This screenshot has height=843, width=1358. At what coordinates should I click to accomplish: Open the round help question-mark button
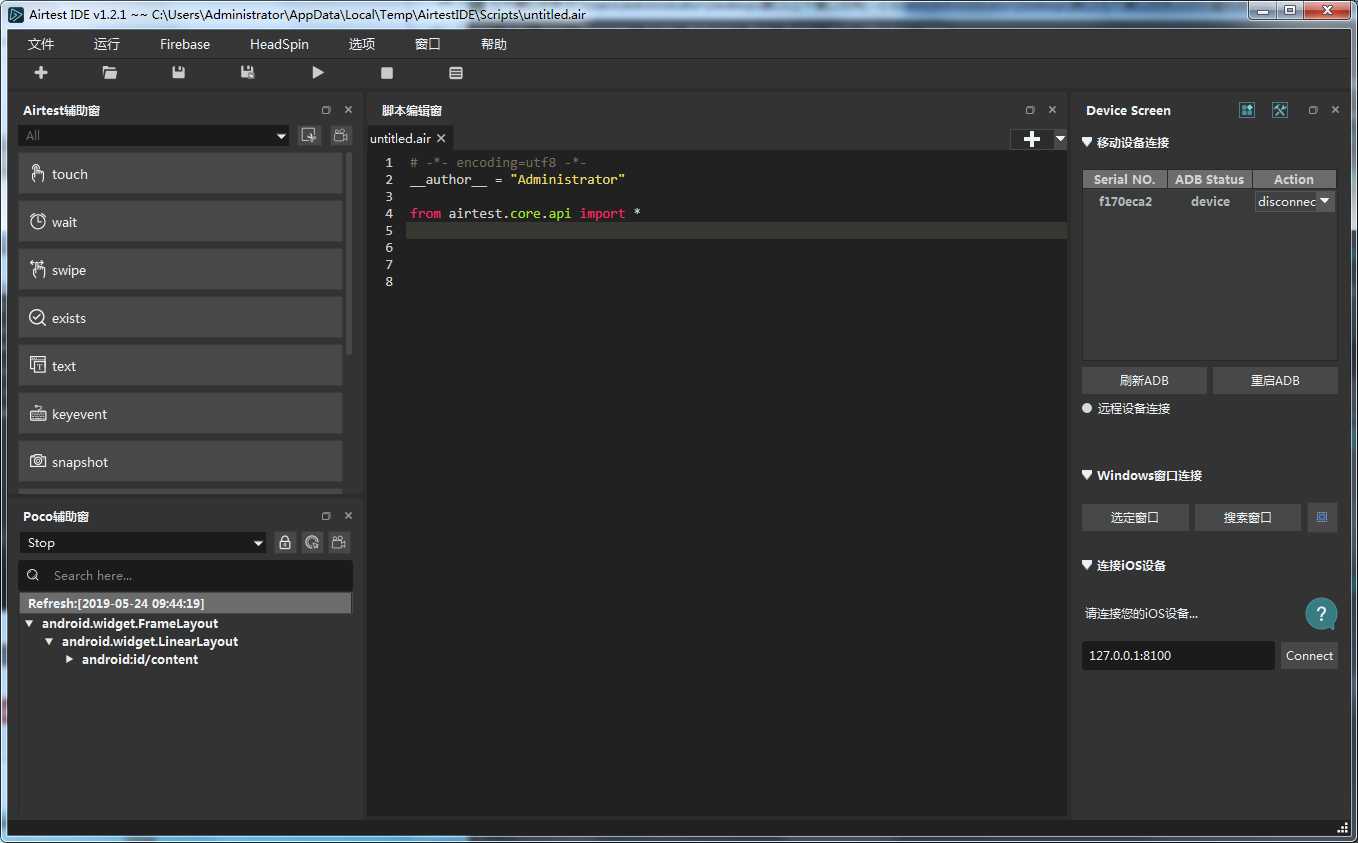[x=1321, y=614]
